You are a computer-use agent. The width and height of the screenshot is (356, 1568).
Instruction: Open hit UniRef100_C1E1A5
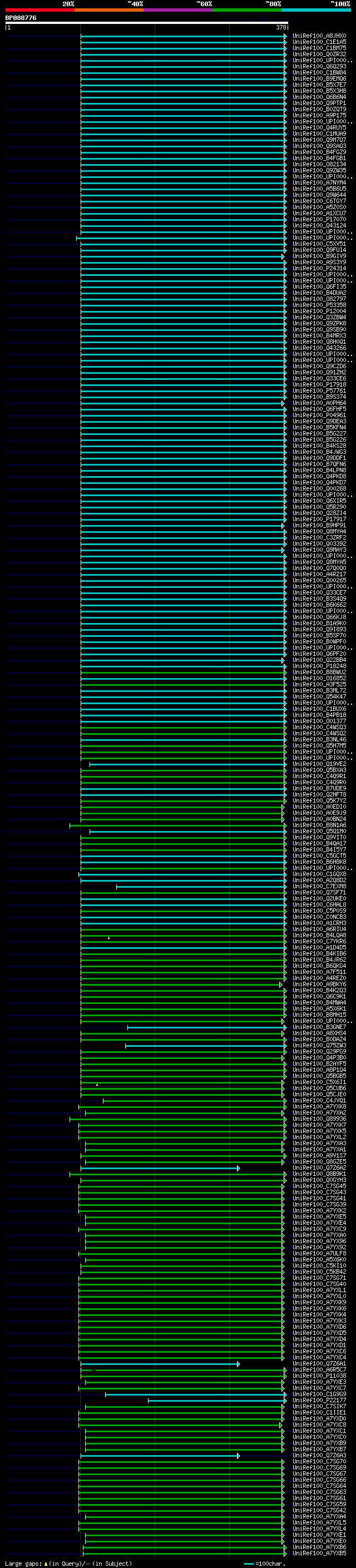319,42
